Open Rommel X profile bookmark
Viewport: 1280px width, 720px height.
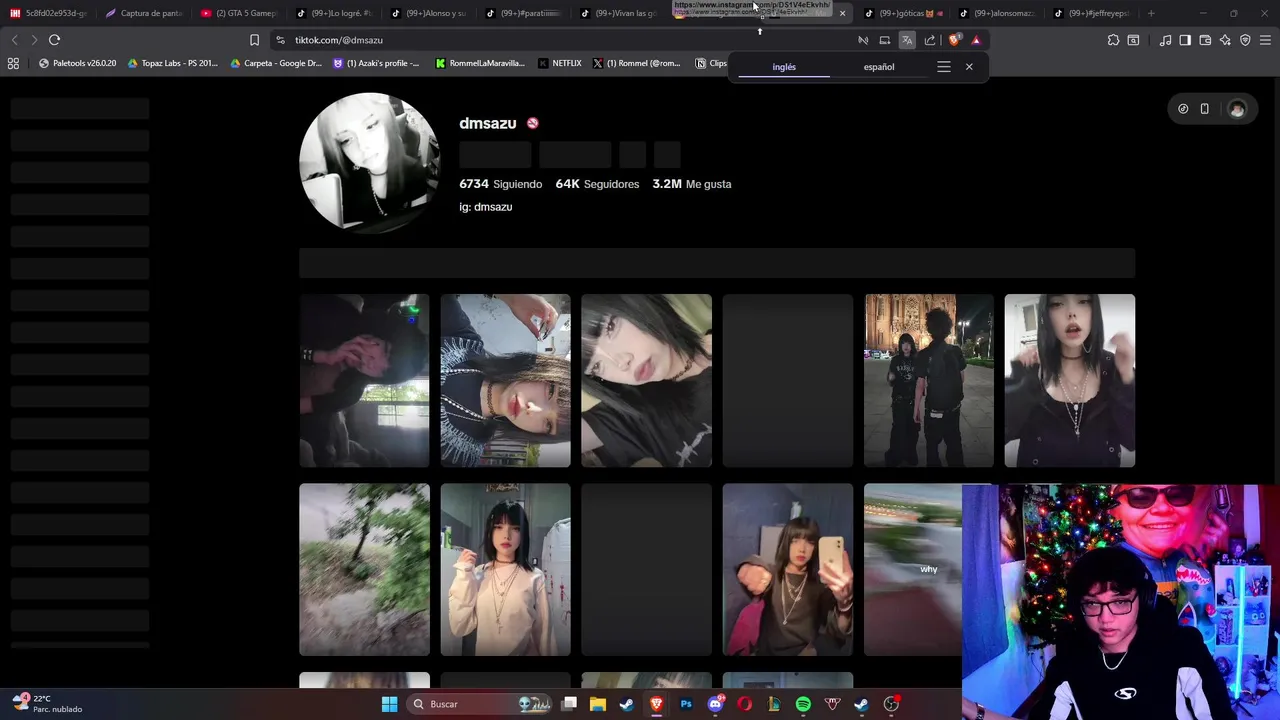637,63
